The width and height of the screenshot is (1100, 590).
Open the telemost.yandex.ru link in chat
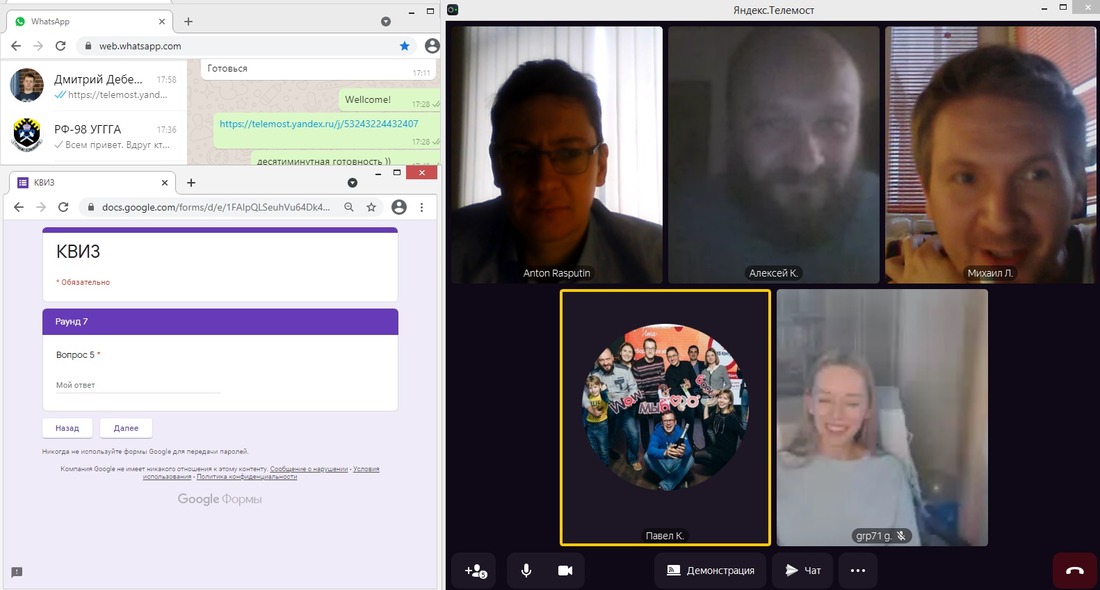[318, 123]
